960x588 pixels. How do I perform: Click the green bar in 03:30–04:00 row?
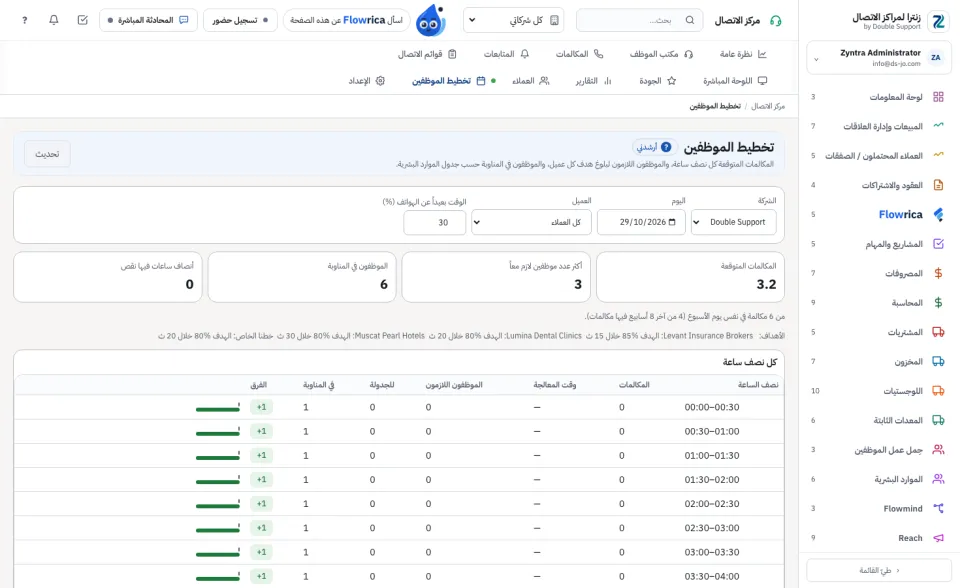pyautogui.click(x=218, y=578)
